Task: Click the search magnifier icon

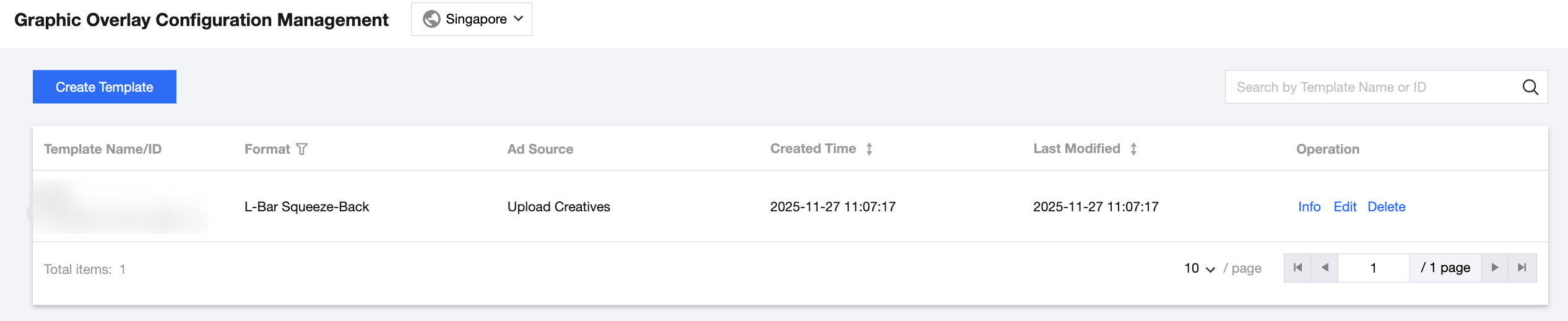Action: coord(1530,87)
